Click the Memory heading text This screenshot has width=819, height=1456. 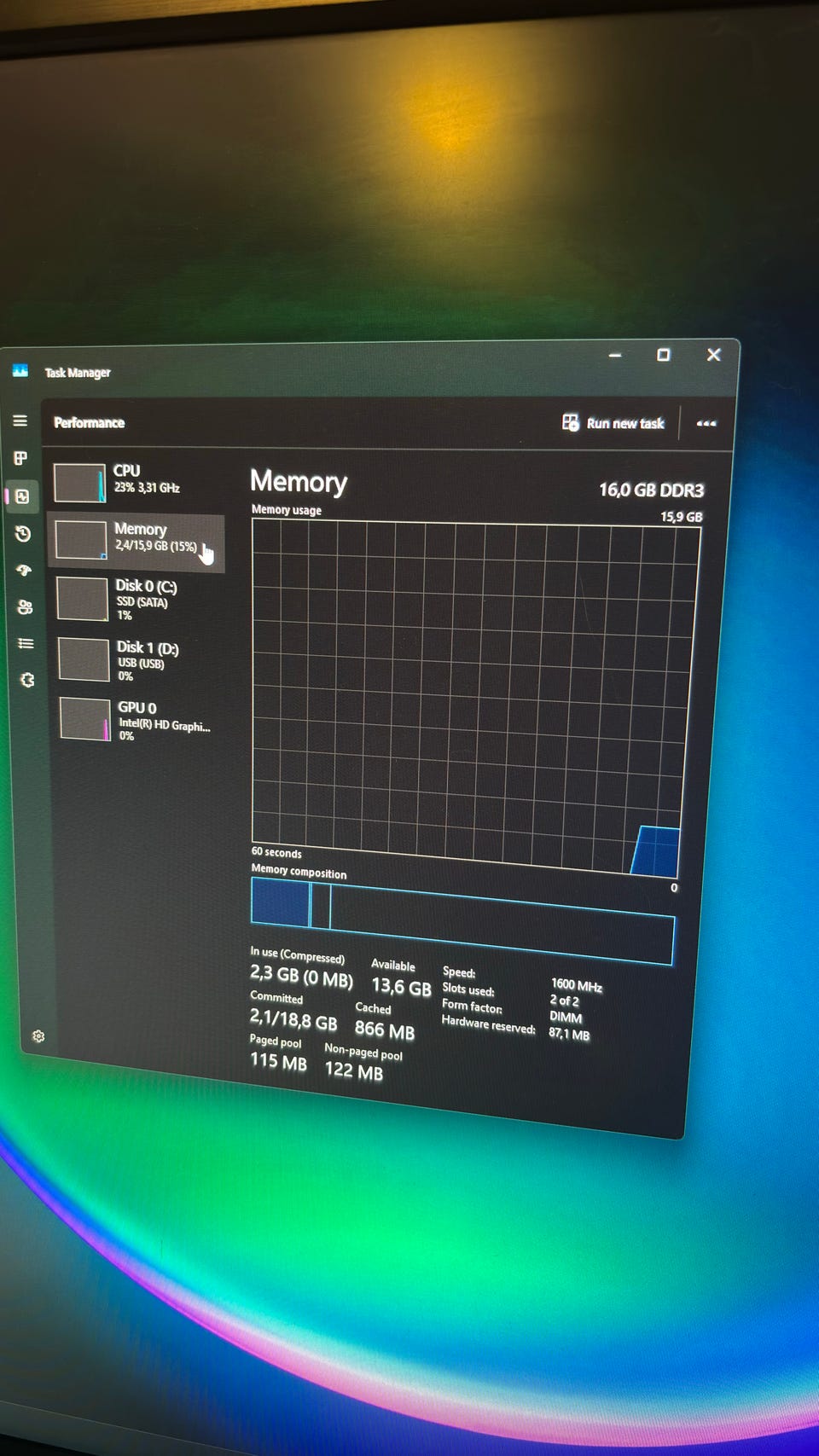pos(299,482)
